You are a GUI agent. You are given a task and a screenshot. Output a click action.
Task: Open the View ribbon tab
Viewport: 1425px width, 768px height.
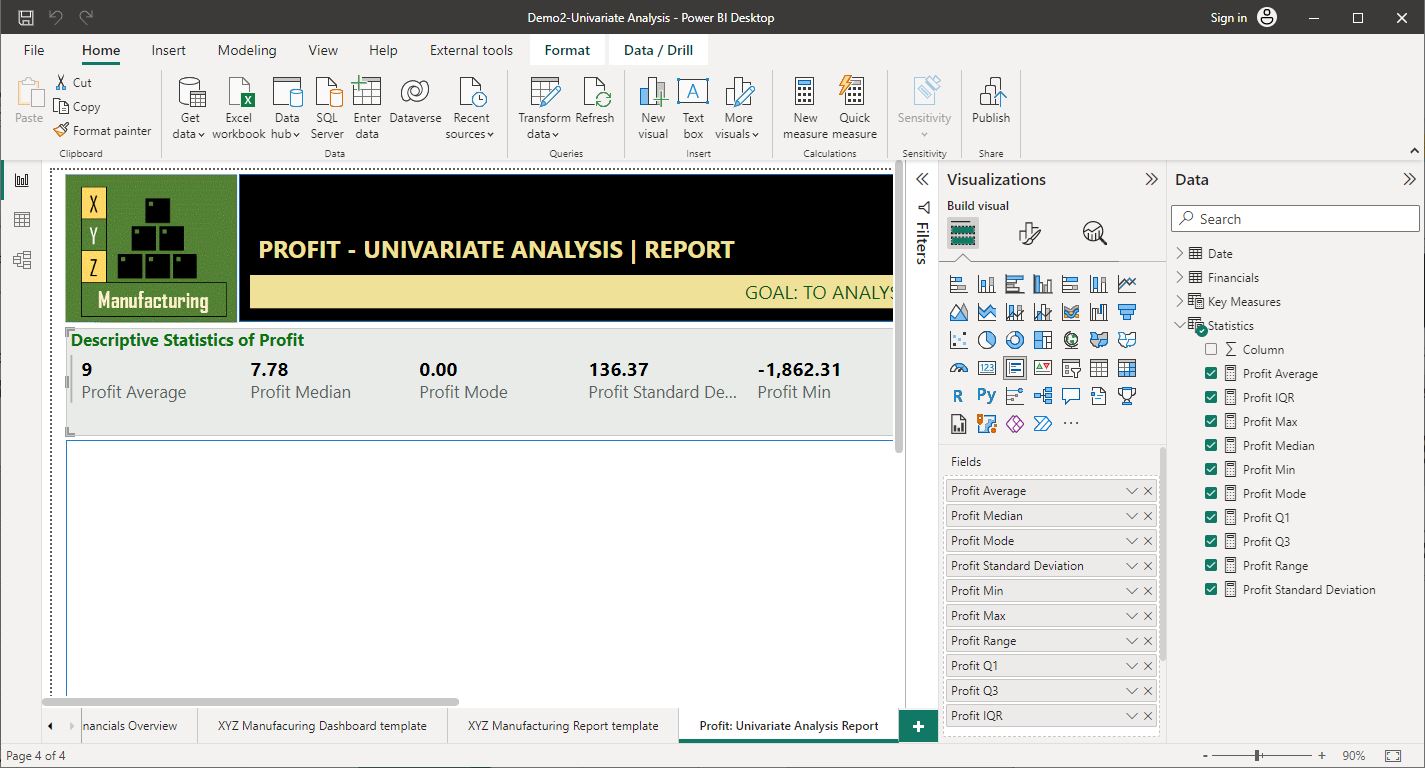coord(323,50)
